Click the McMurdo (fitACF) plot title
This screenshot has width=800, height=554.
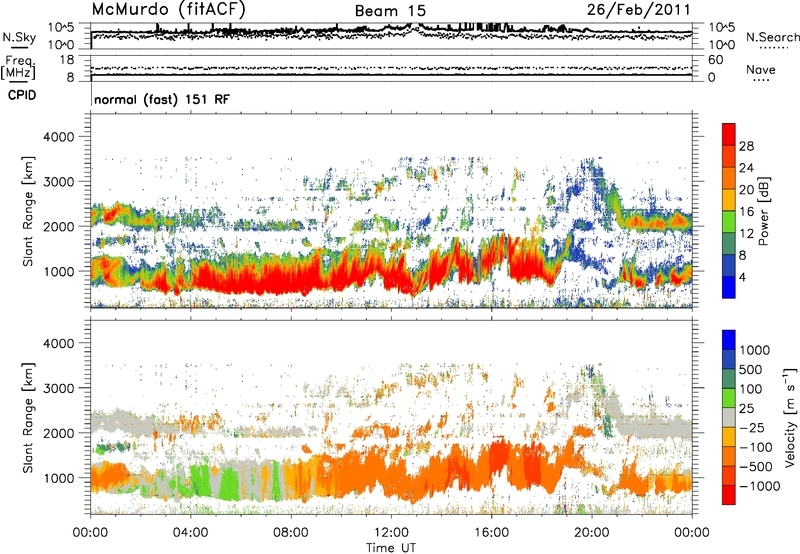(168, 10)
